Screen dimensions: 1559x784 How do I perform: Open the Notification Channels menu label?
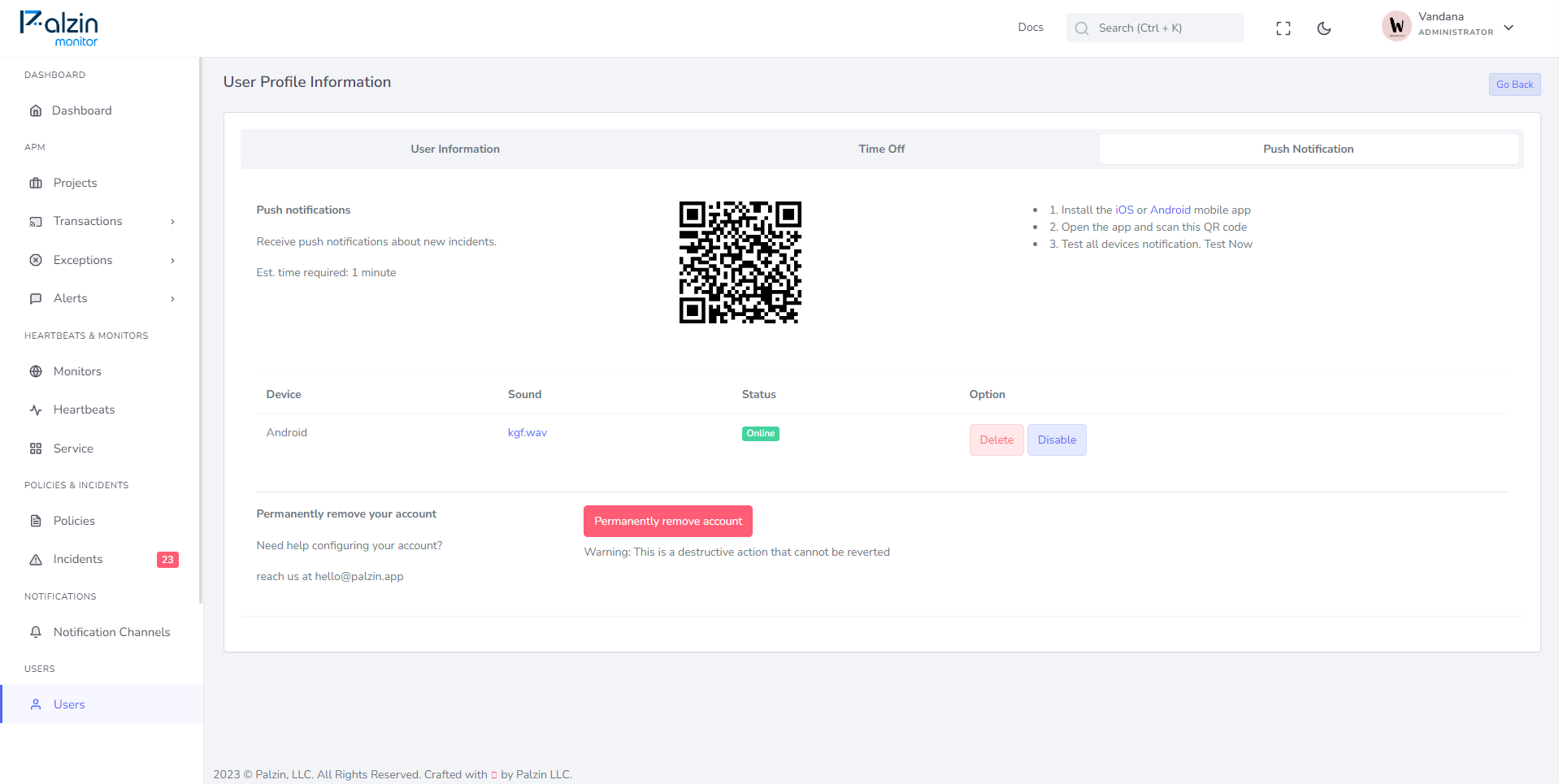pyautogui.click(x=112, y=632)
